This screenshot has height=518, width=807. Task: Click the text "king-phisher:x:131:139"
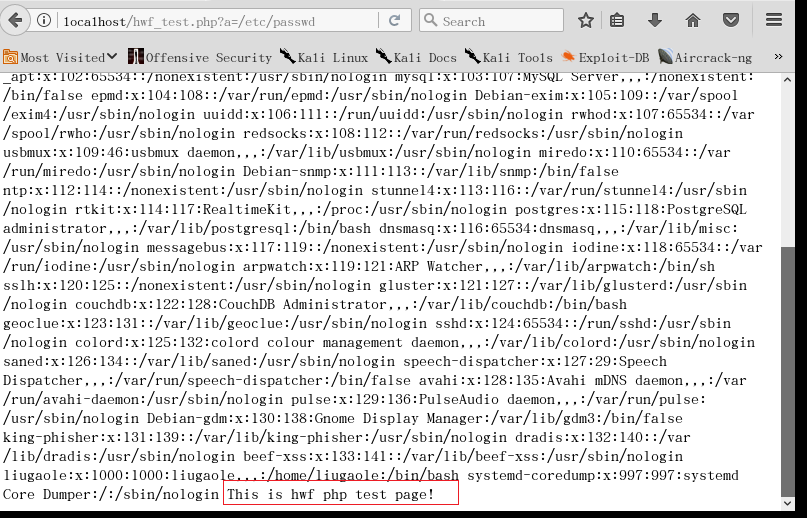(91, 437)
